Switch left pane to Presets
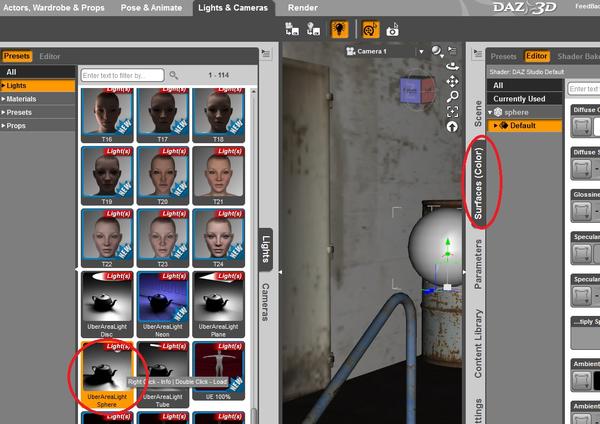 [x=16, y=56]
